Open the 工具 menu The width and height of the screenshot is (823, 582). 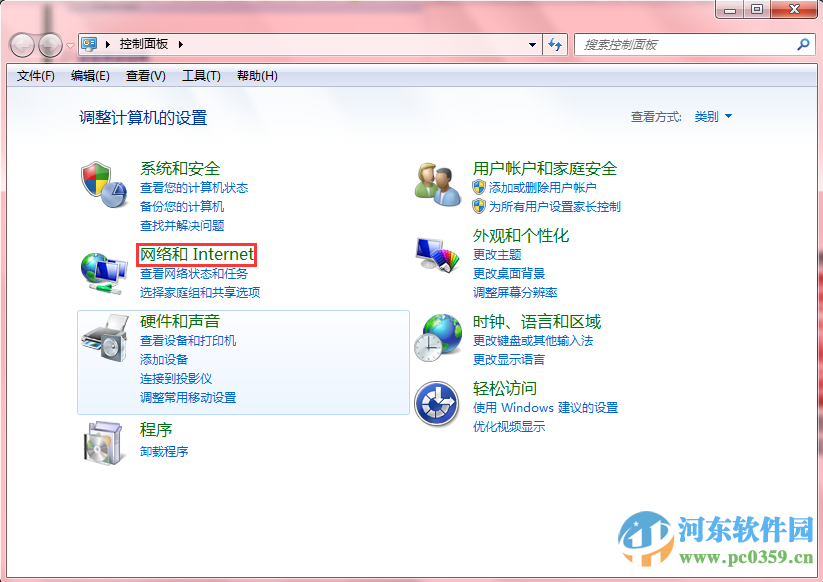[x=200, y=75]
